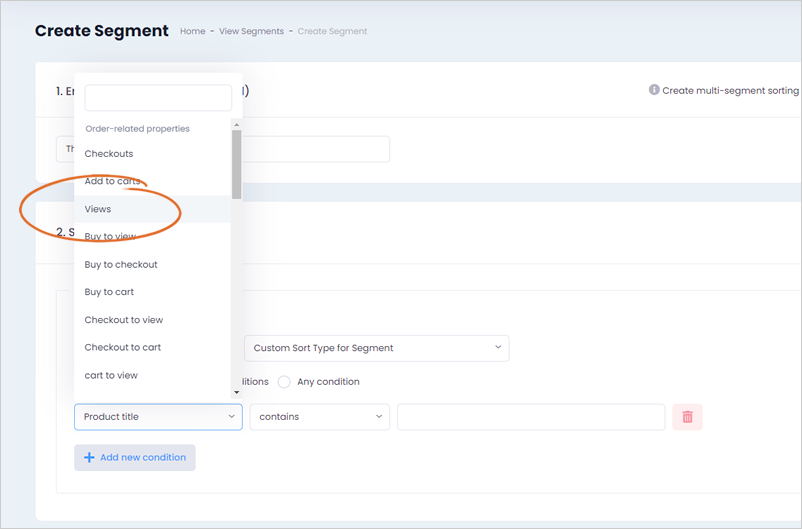This screenshot has width=802, height=529.
Task: Expand Custom Sort Type for Segment dropdown
Action: 376,348
